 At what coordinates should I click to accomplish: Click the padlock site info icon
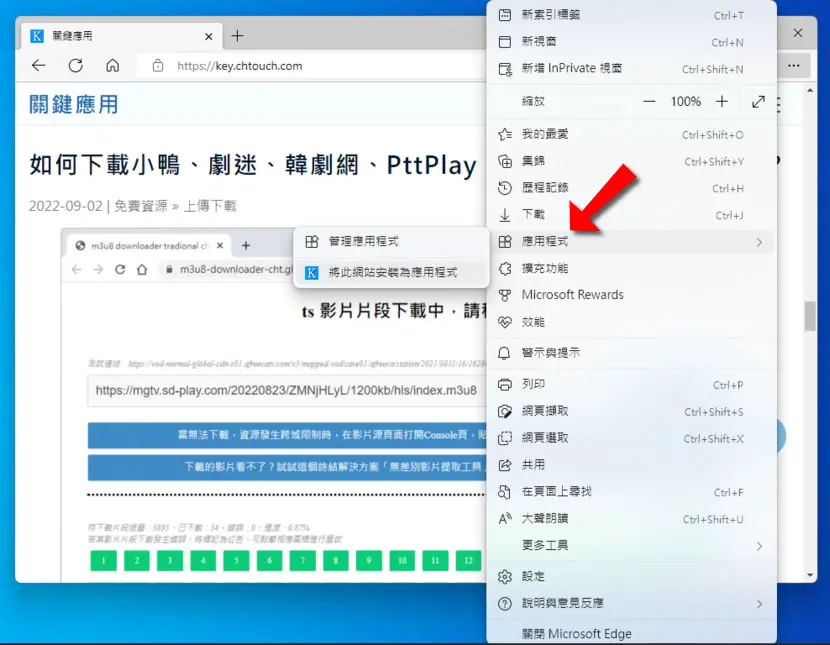click(x=158, y=66)
